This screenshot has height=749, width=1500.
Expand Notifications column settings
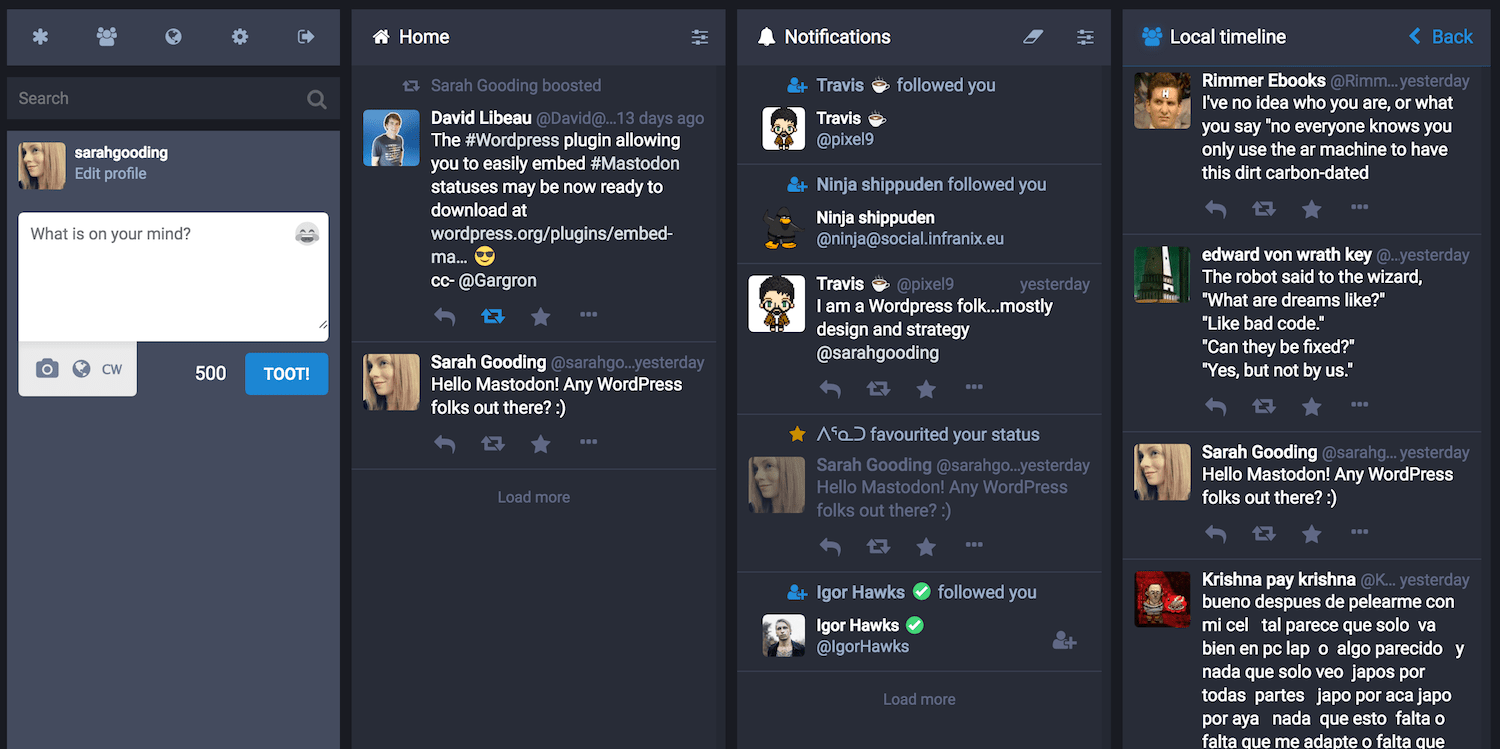coord(1085,37)
